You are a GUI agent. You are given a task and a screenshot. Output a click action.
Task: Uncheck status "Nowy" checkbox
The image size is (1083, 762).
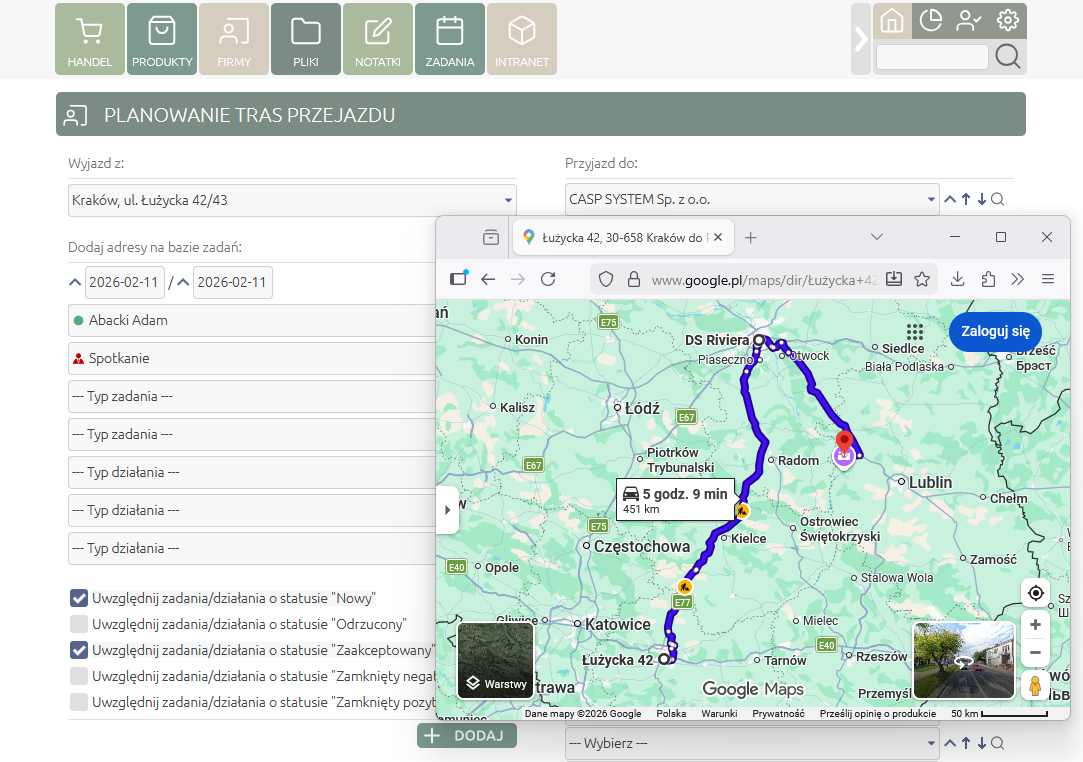[78, 598]
